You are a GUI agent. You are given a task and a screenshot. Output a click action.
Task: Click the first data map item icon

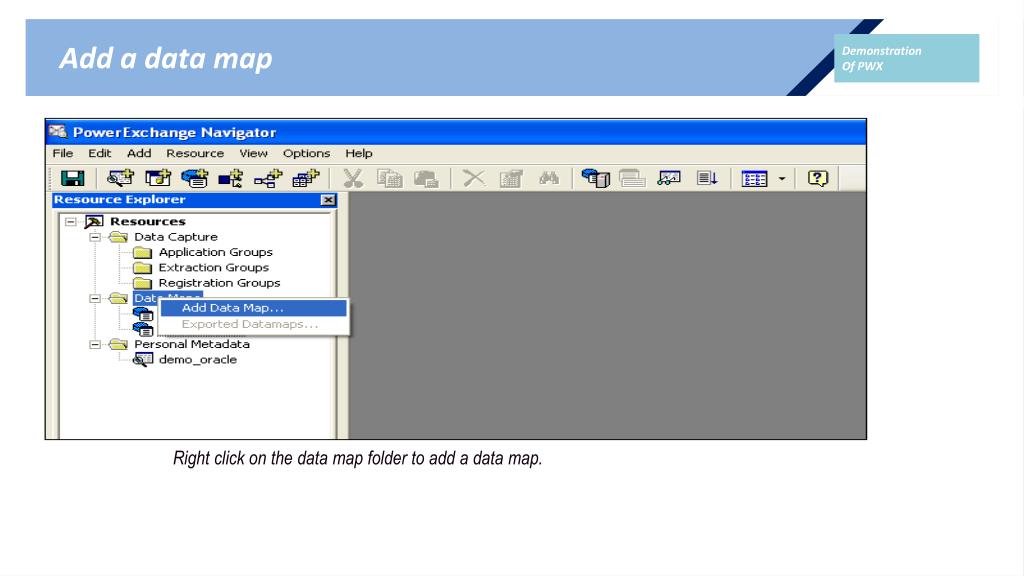(x=143, y=314)
